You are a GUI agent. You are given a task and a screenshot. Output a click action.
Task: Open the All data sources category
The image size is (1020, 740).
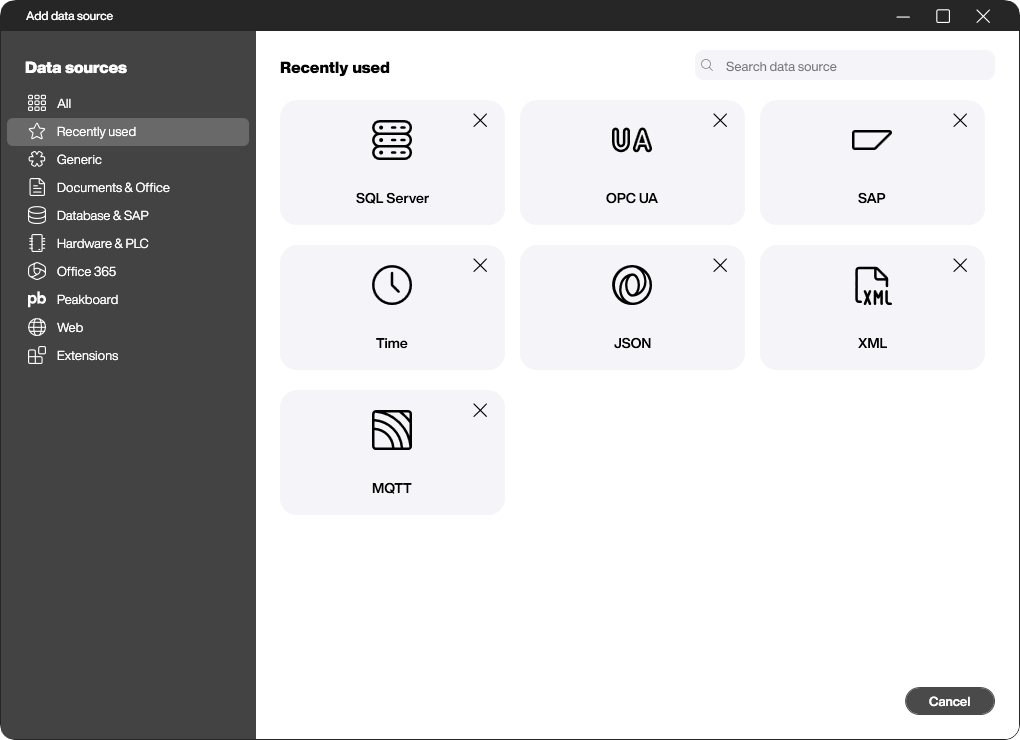[128, 103]
